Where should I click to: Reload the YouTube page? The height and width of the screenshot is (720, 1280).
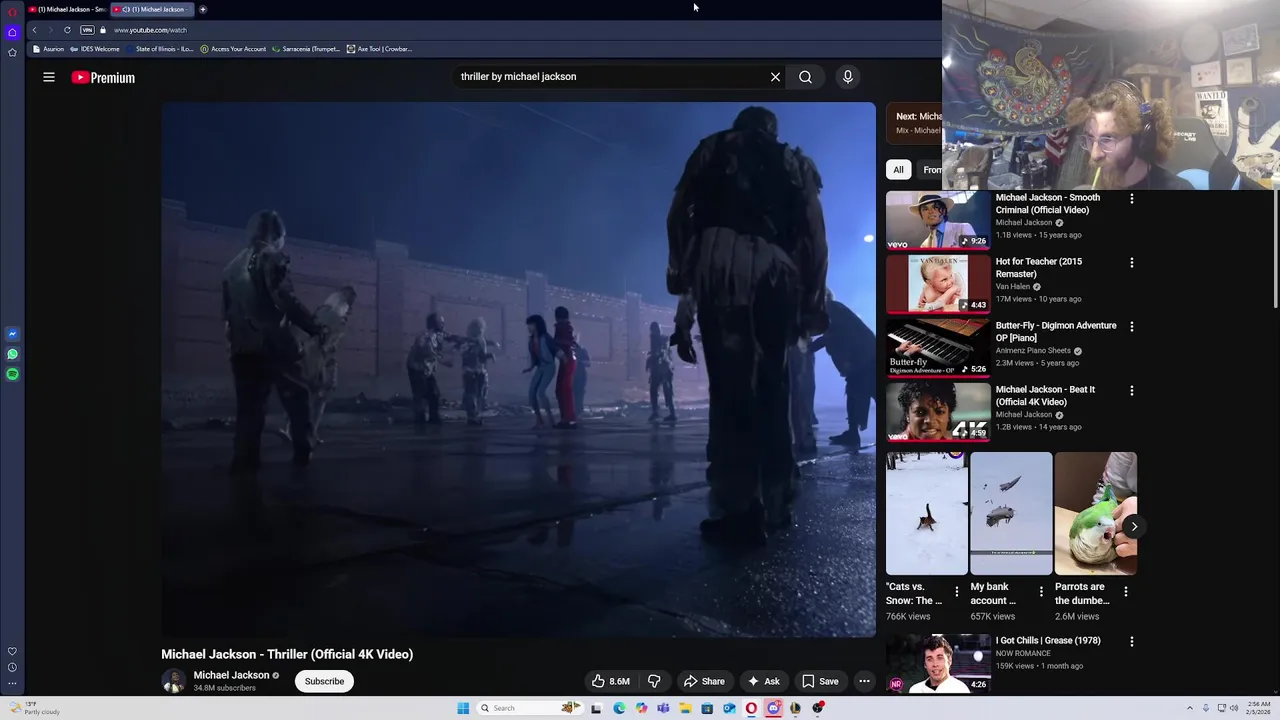tap(67, 30)
